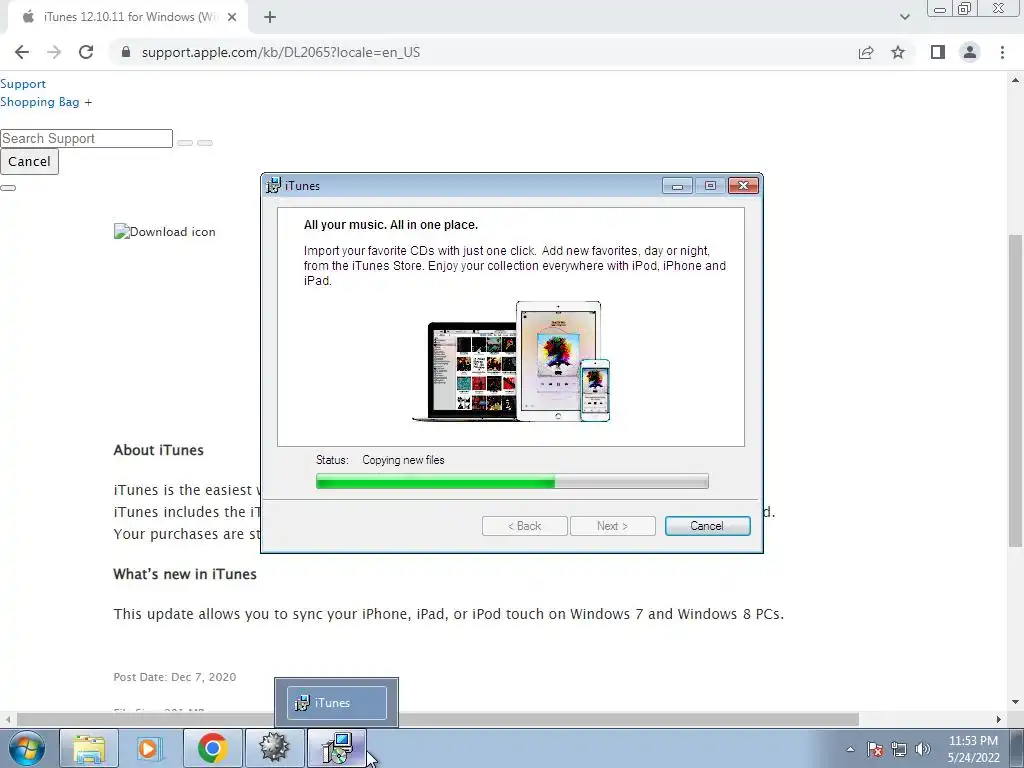Close the iTunes 12.10.11 browser tab
1024x768 pixels.
click(232, 17)
